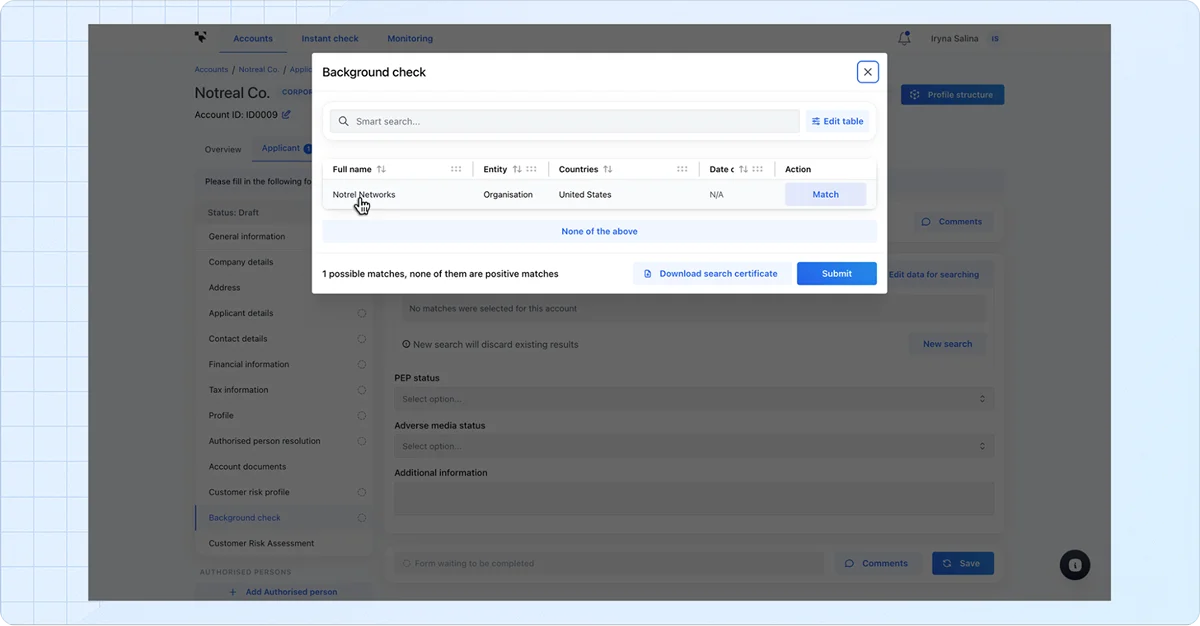The height and width of the screenshot is (626, 1200).
Task: Click the IS user avatar badge
Action: (995, 39)
